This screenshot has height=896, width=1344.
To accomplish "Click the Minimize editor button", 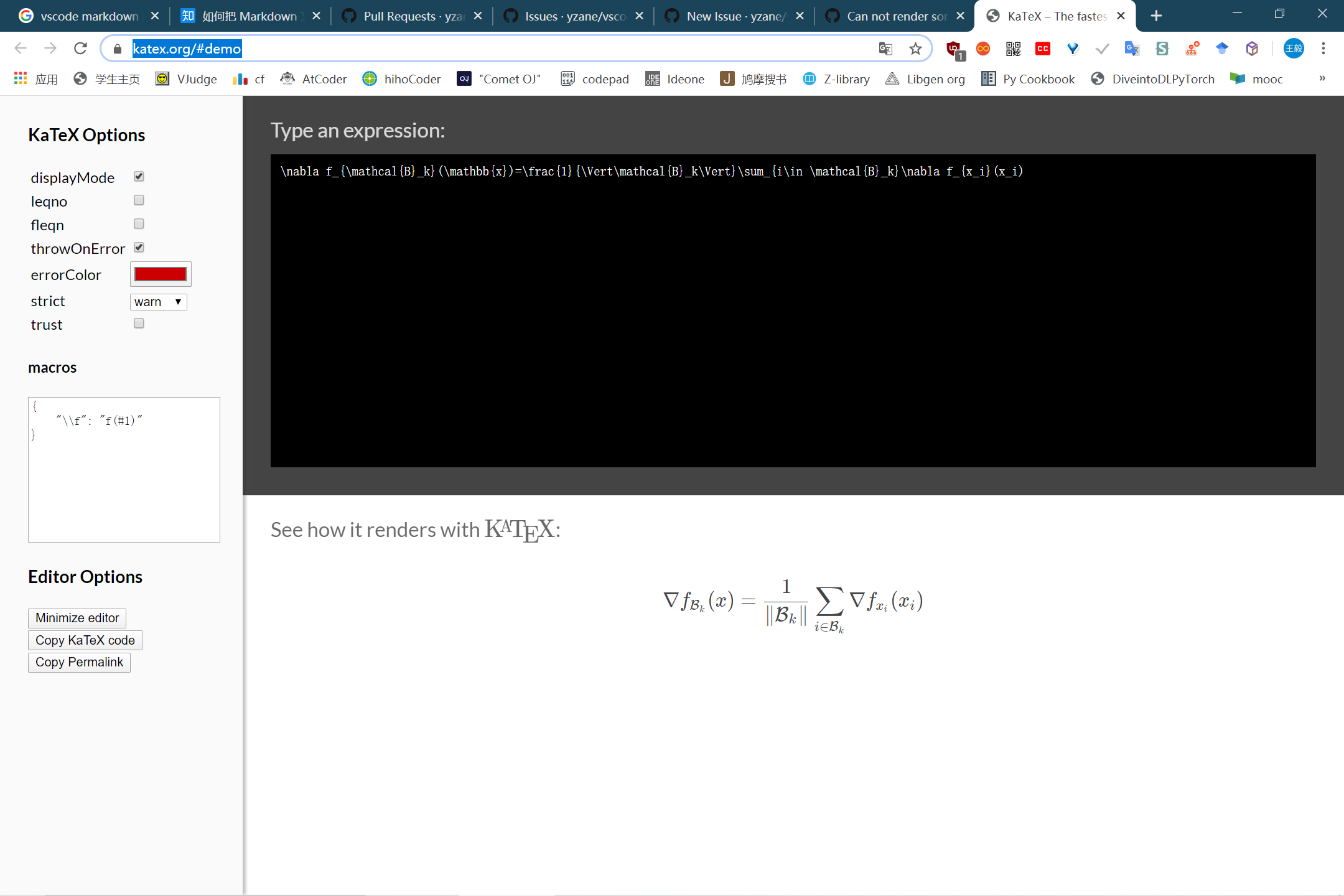I will [77, 617].
